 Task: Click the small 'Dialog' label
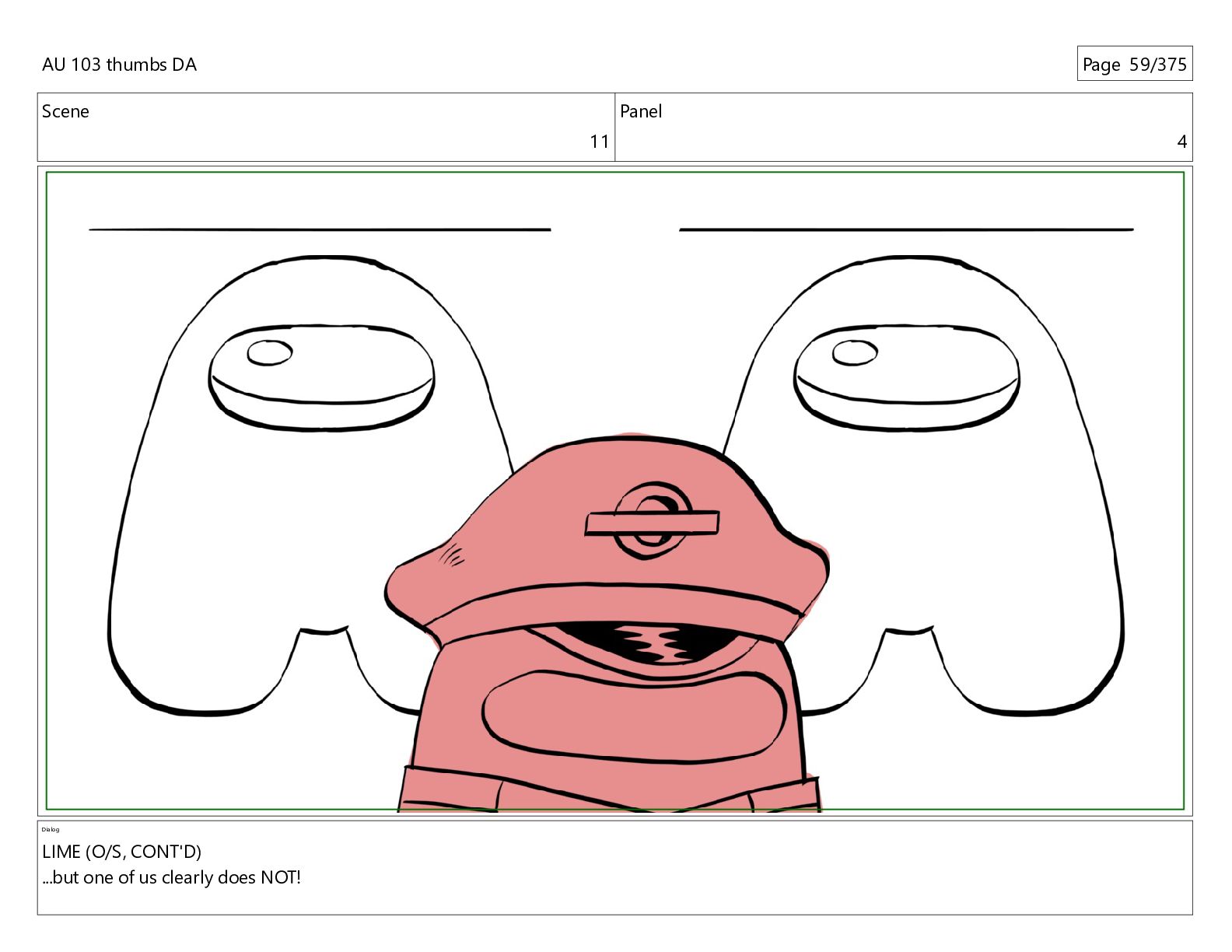[51, 829]
